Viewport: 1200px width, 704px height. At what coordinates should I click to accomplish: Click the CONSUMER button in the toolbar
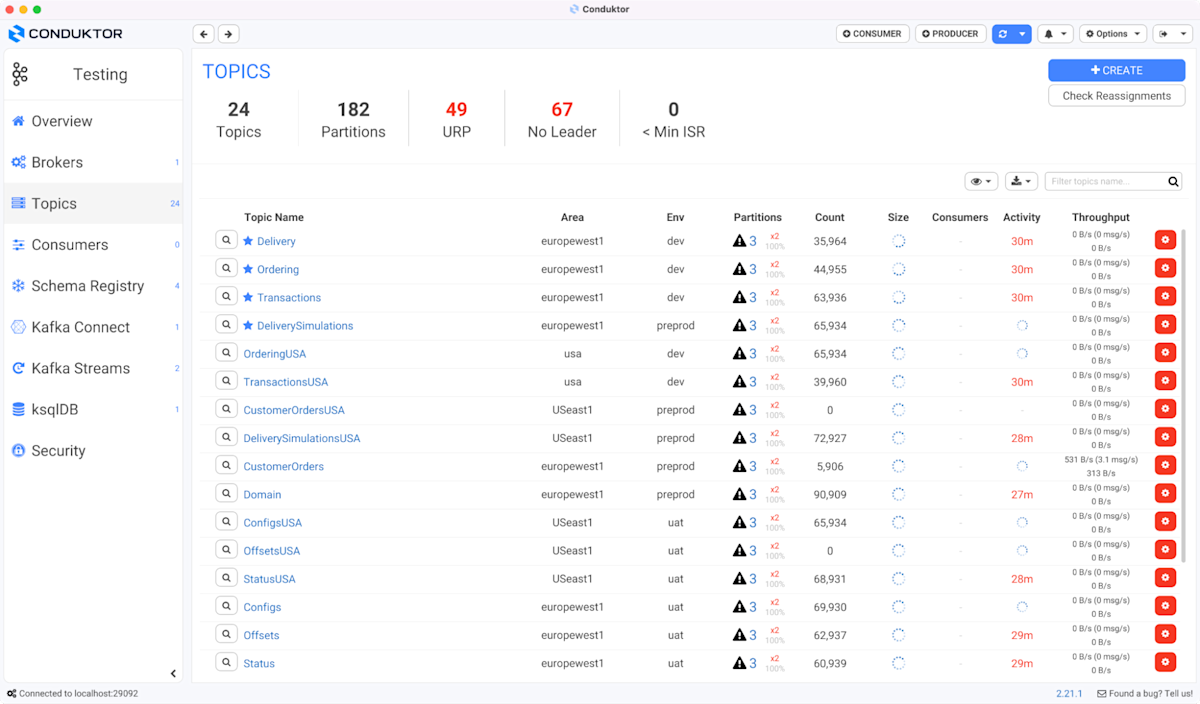point(872,34)
